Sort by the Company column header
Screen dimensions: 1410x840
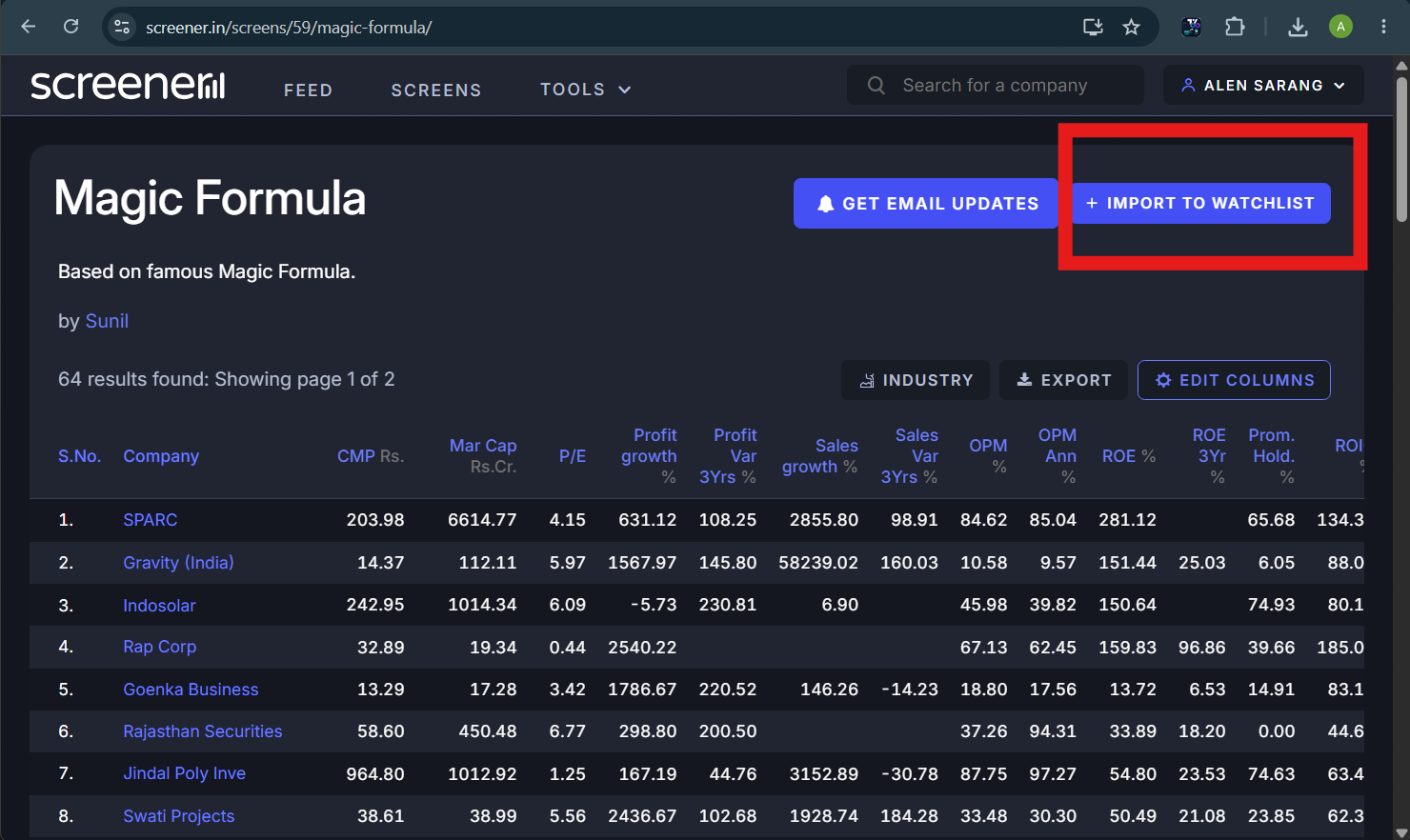point(161,456)
